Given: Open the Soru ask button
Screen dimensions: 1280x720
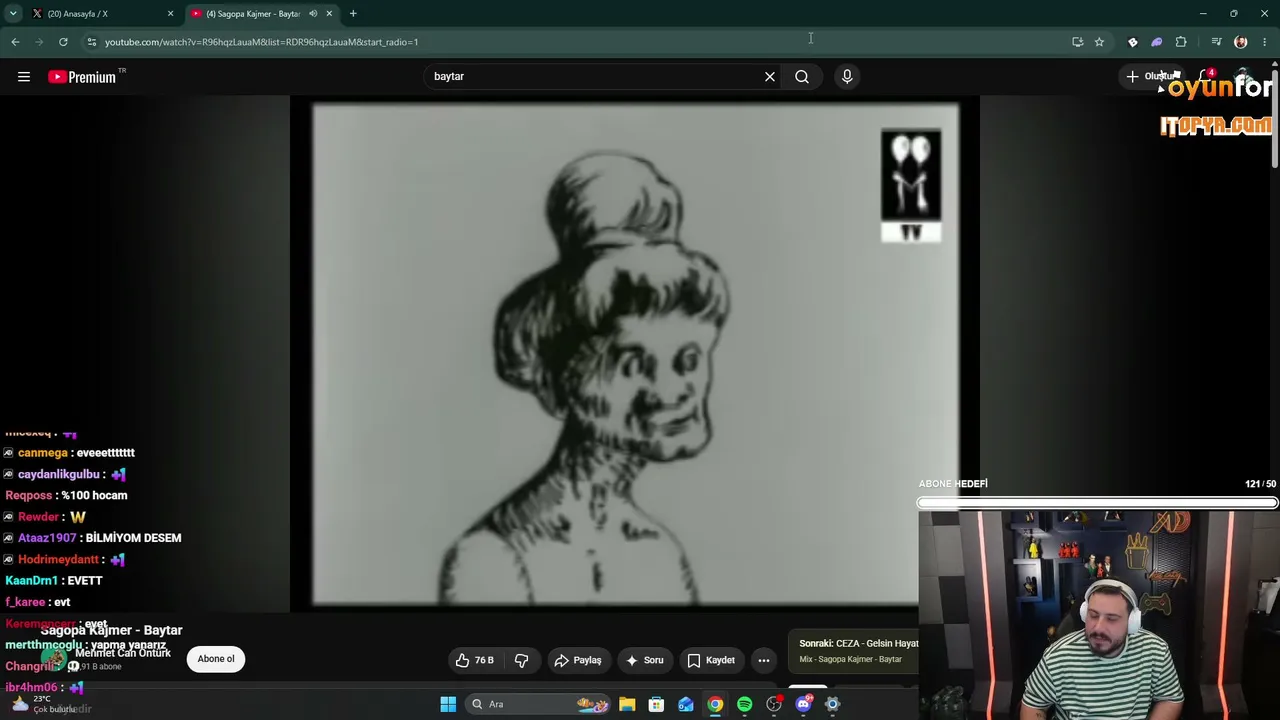Looking at the screenshot, I should click(x=645, y=660).
